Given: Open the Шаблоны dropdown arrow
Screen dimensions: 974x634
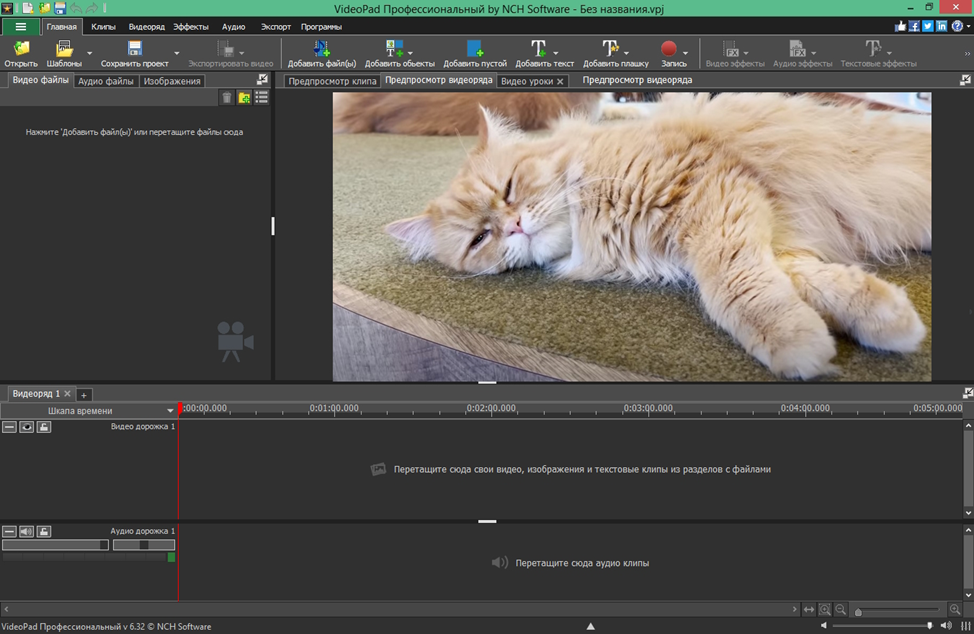Looking at the screenshot, I should point(89,53).
